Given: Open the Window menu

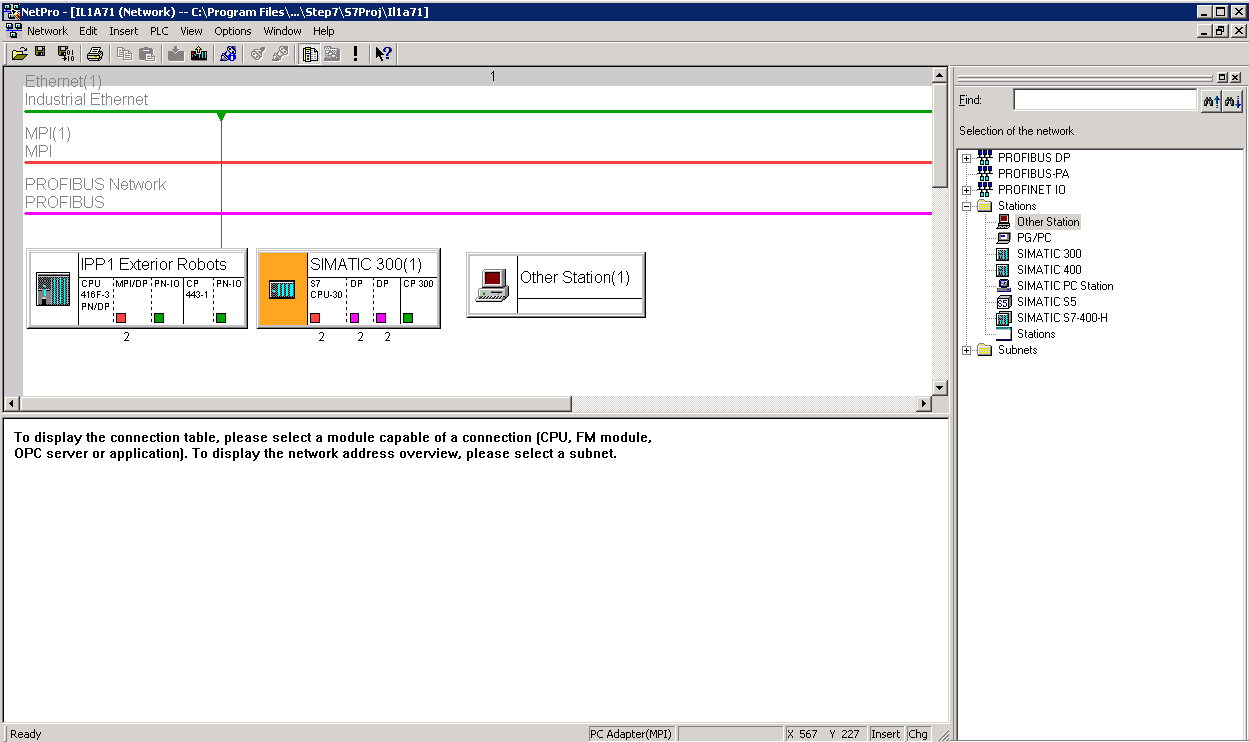Looking at the screenshot, I should [x=282, y=31].
